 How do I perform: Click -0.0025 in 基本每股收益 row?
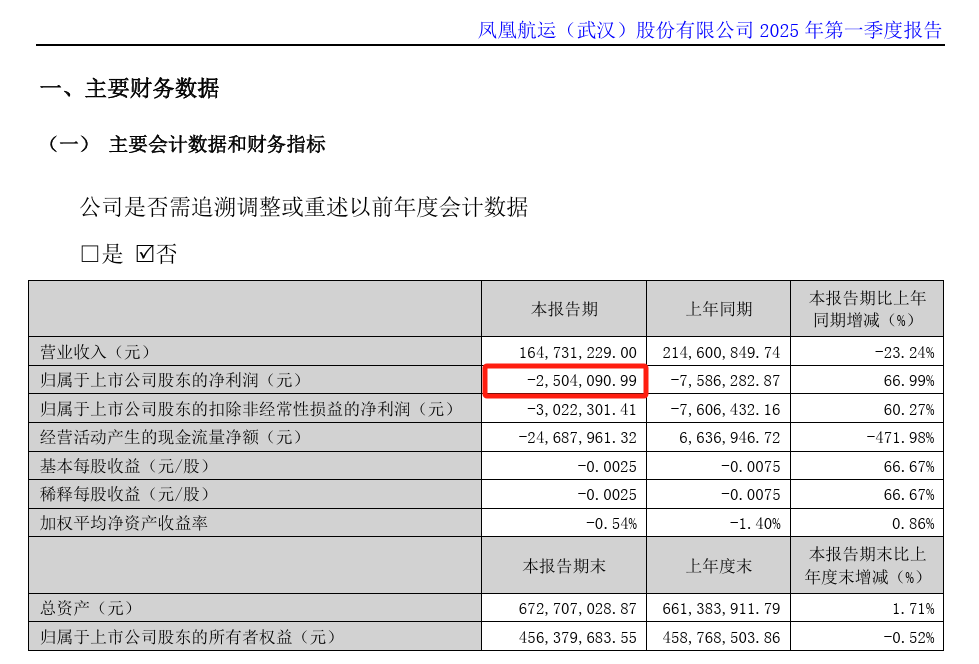[x=607, y=467]
